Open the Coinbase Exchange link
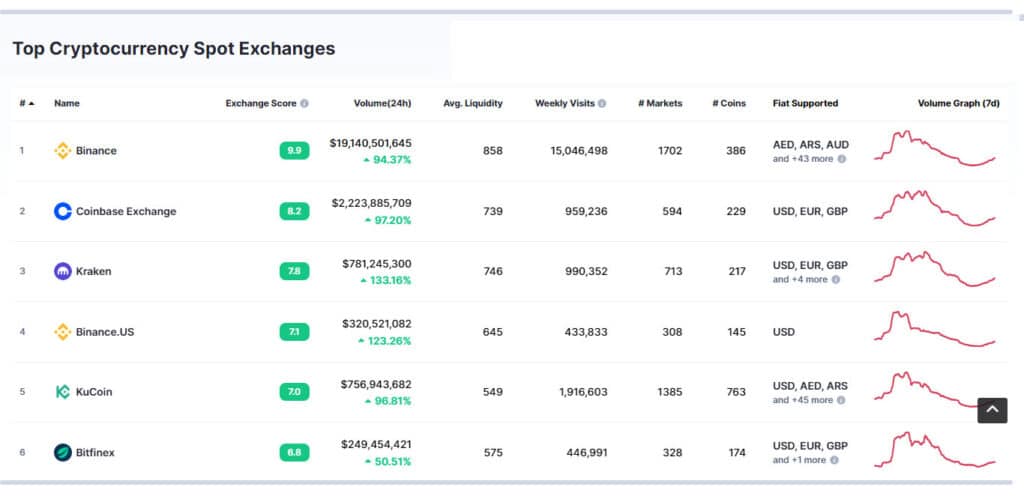The height and width of the screenshot is (499, 1024). pos(126,212)
